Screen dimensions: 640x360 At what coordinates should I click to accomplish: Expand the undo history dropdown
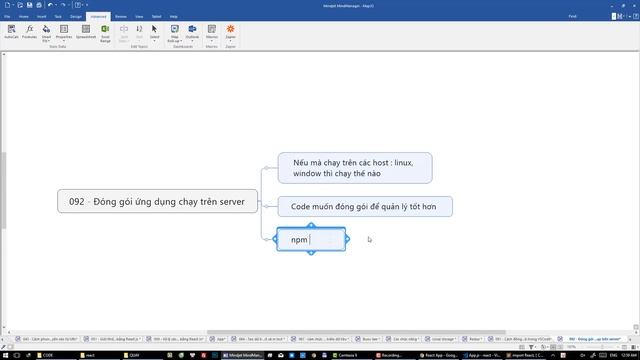[x=56, y=5]
